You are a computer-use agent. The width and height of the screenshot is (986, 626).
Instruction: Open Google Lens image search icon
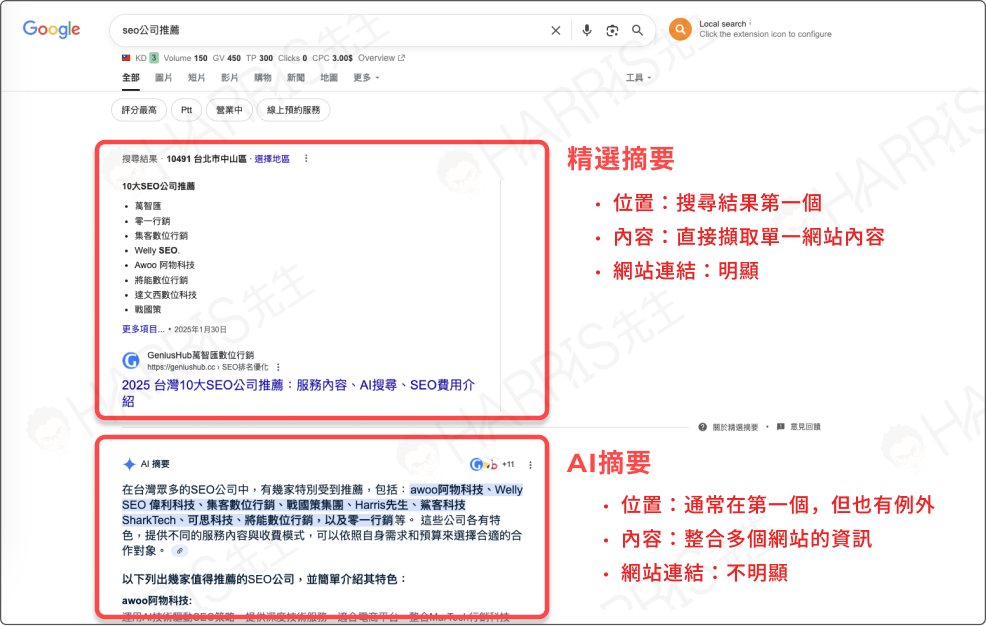coord(612,30)
